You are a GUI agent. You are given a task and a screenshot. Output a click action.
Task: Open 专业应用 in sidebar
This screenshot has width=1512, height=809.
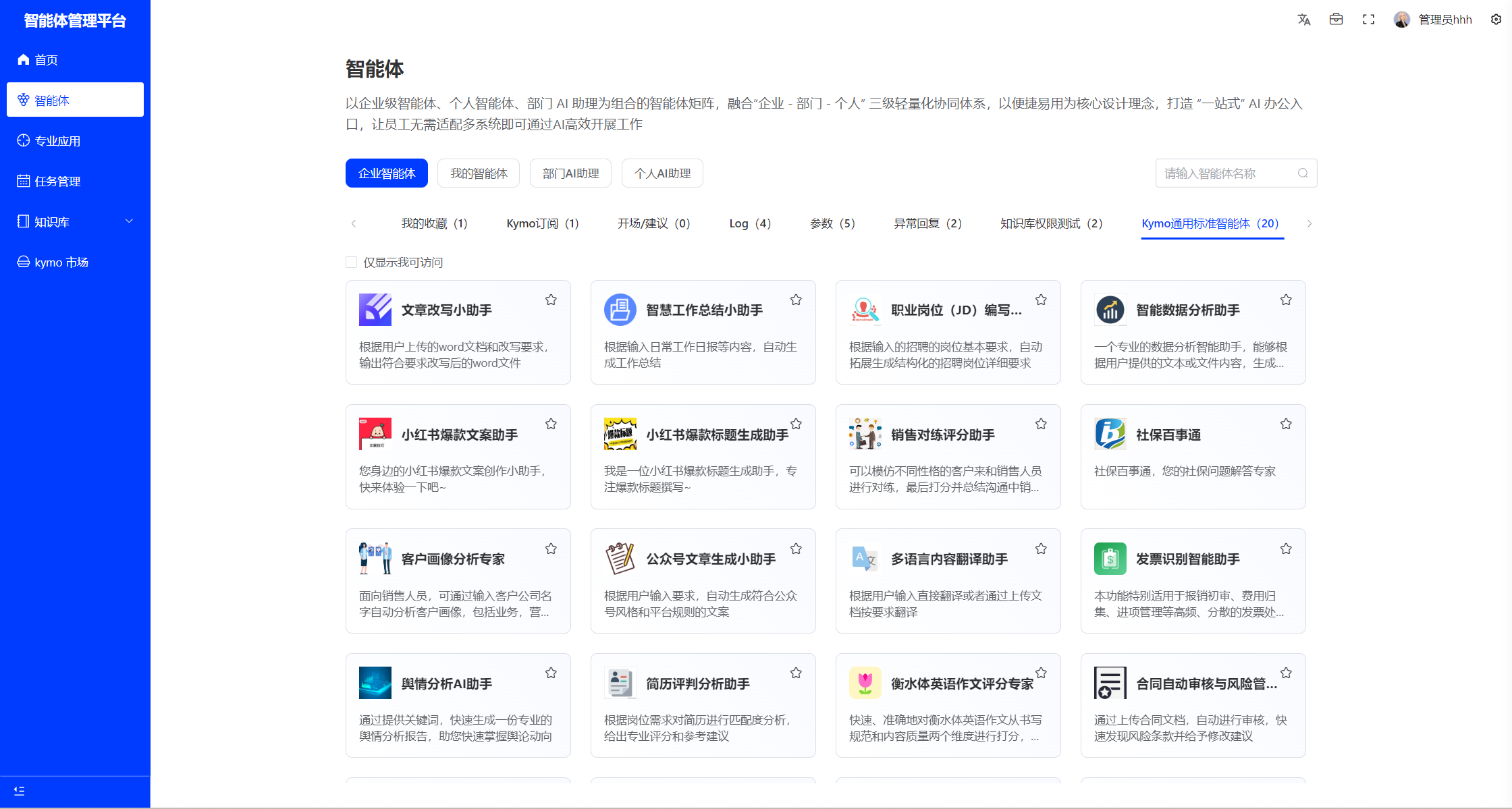[x=57, y=140]
